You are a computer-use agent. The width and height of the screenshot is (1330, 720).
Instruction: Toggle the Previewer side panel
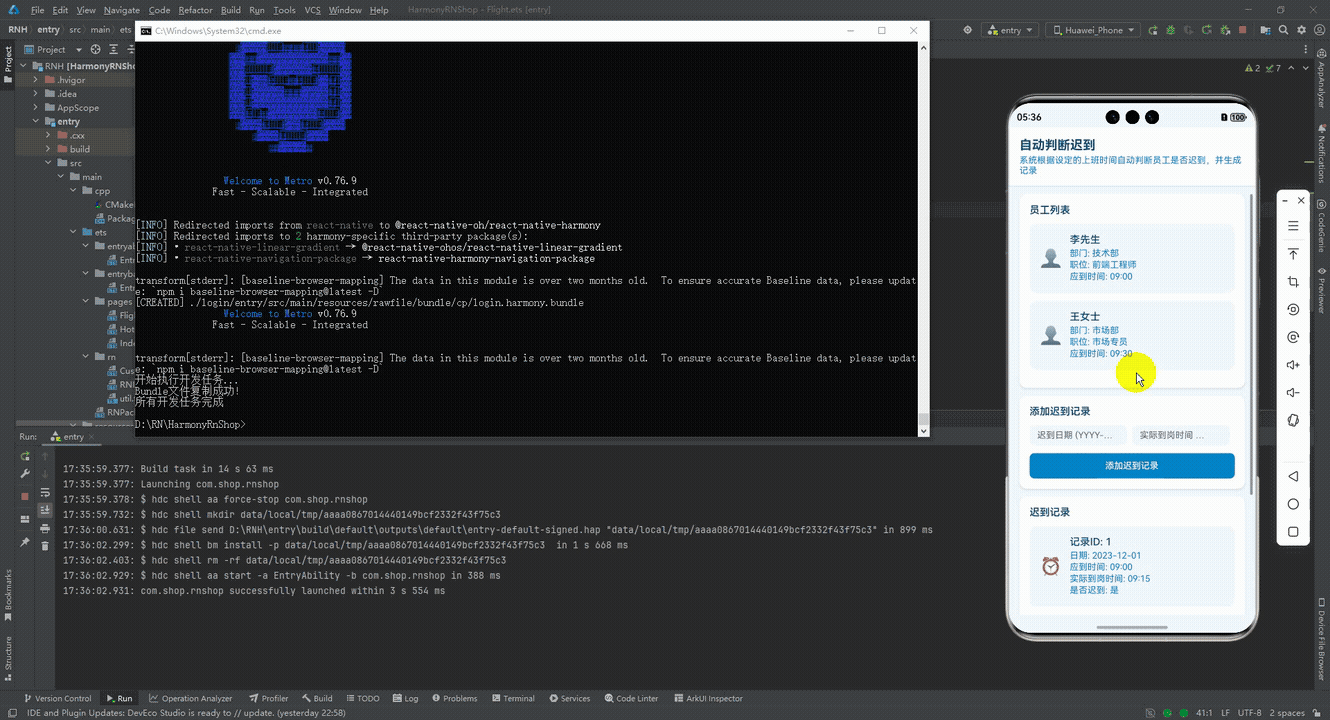[x=1321, y=289]
